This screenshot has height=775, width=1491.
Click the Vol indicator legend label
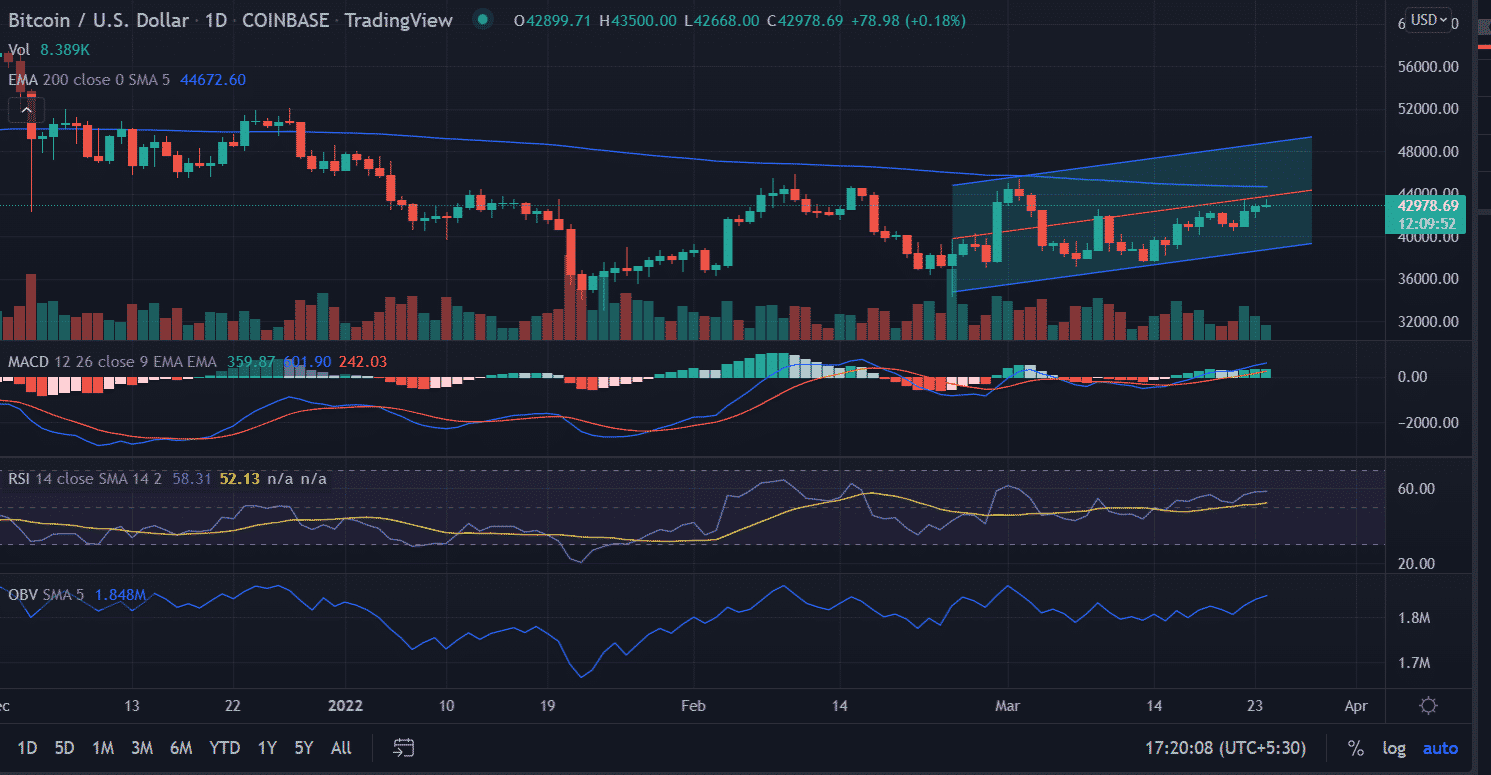18,50
